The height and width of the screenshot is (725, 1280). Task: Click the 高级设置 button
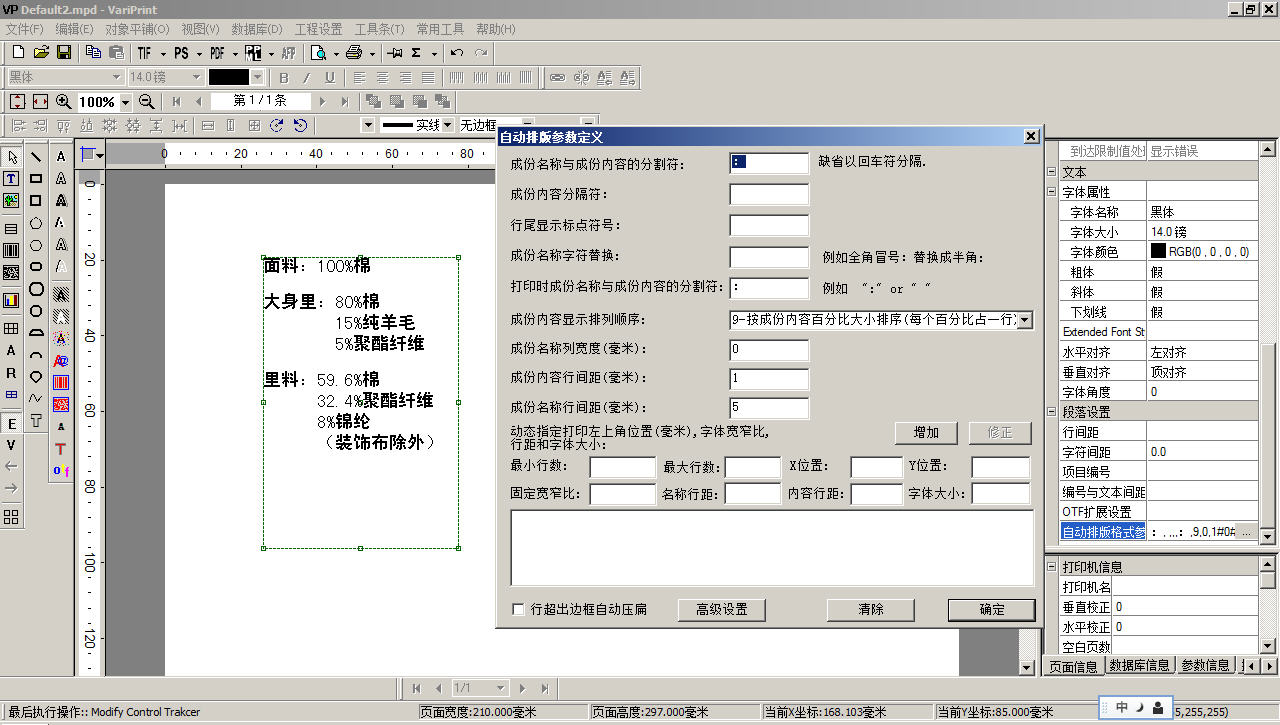pos(722,609)
